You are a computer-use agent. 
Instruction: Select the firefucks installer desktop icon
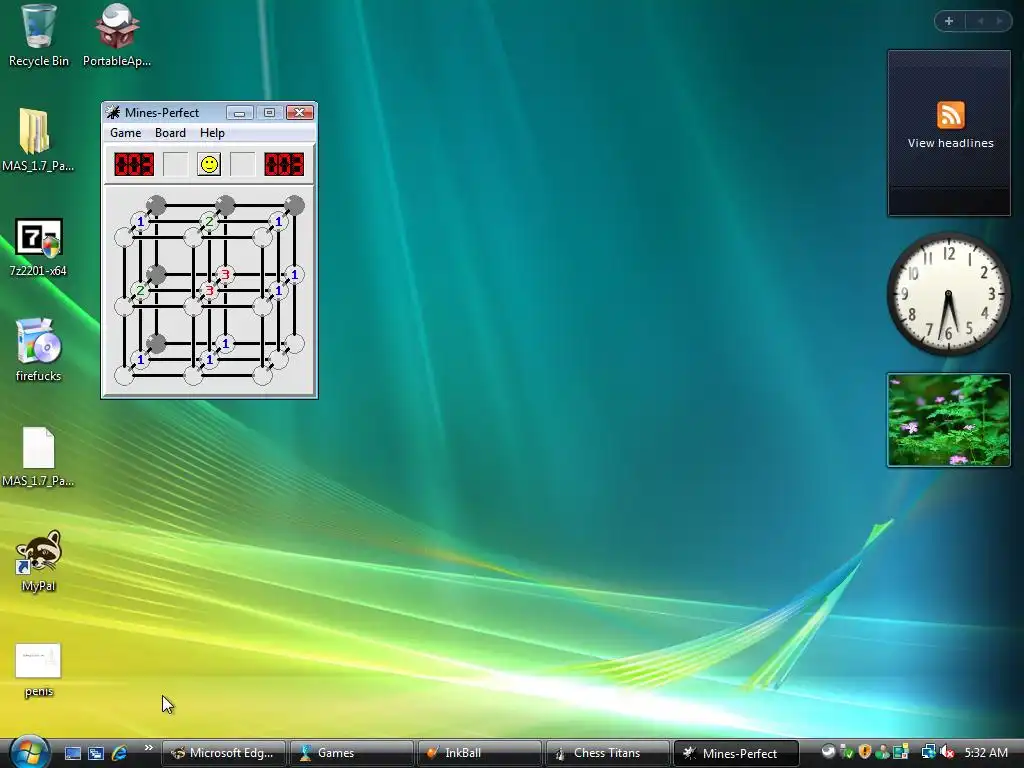tap(39, 349)
